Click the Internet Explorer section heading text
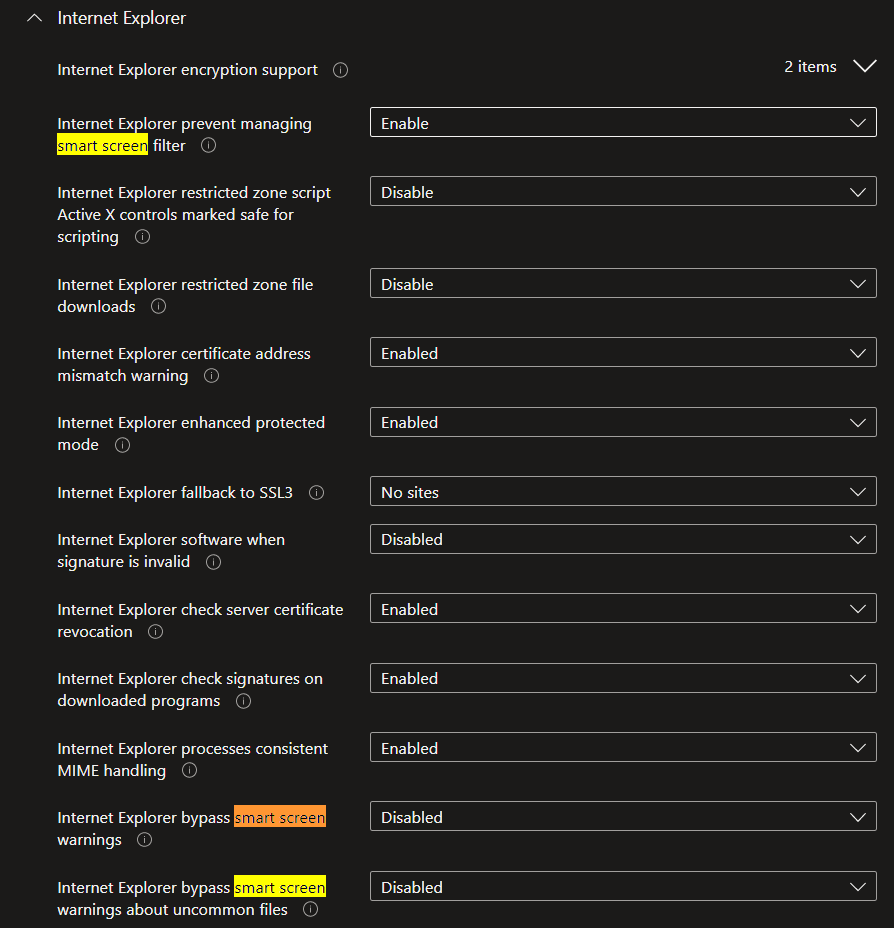 click(x=122, y=18)
